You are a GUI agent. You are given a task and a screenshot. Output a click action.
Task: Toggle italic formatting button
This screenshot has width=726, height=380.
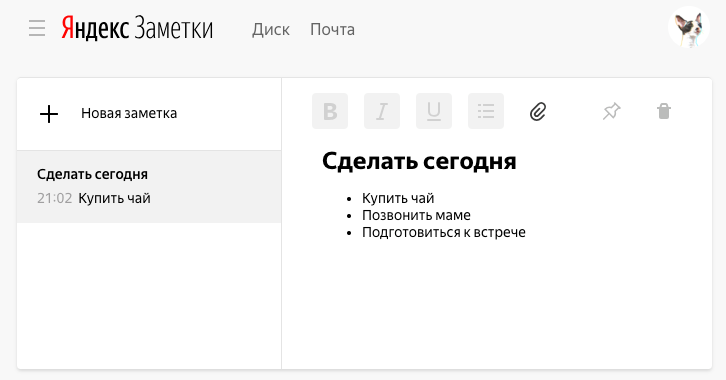[382, 111]
